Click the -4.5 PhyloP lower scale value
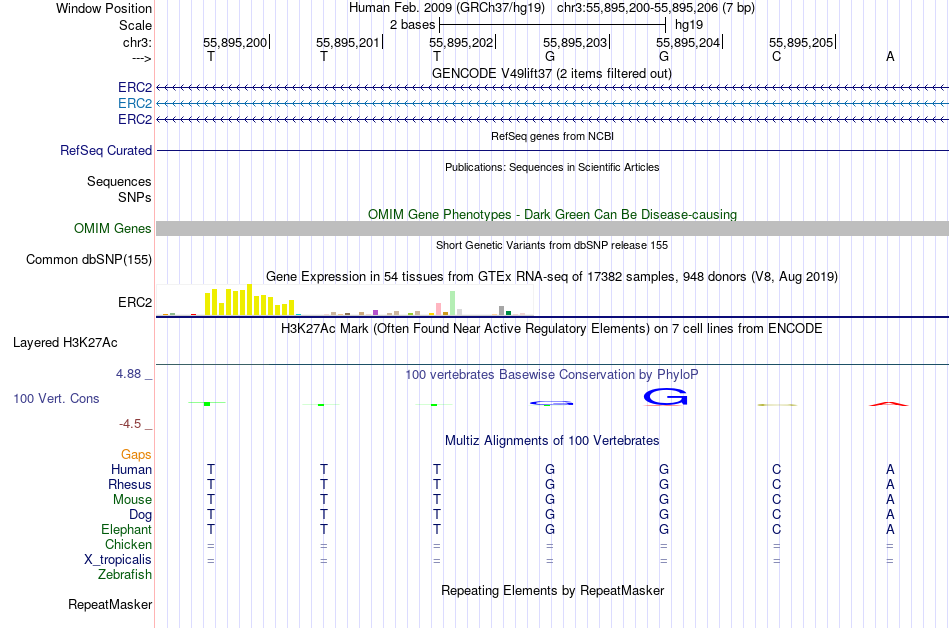This screenshot has width=950, height=628. pos(130,424)
